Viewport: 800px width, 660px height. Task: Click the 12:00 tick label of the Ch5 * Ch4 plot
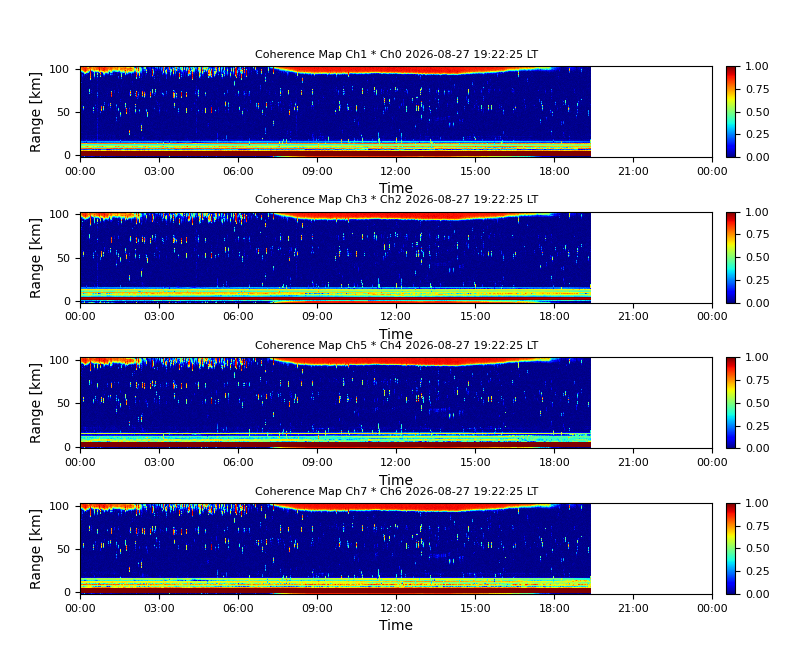(396, 463)
